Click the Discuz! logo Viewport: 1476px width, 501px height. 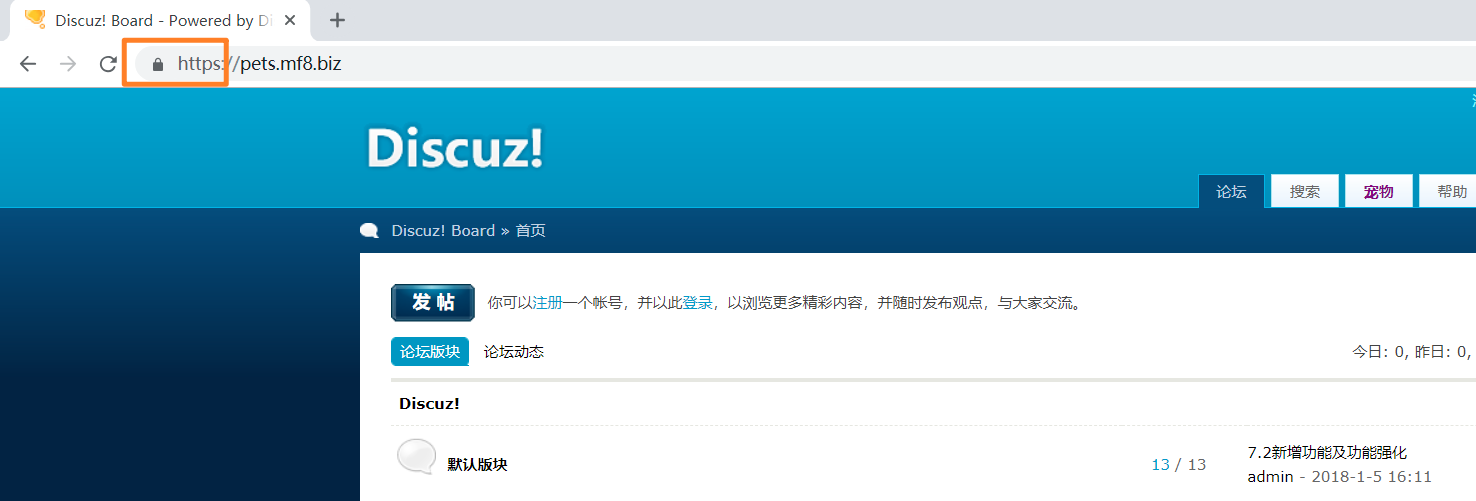(455, 148)
